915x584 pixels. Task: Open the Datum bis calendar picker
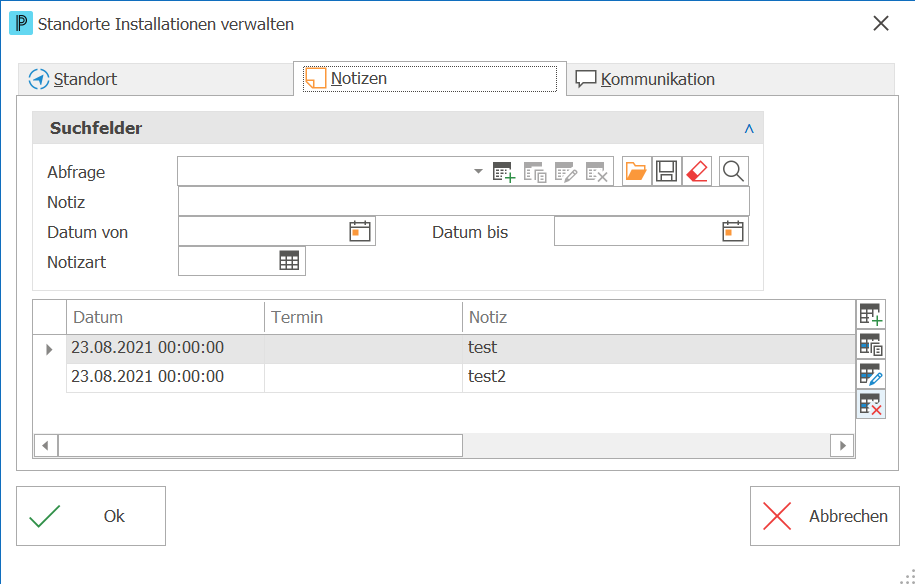733,232
